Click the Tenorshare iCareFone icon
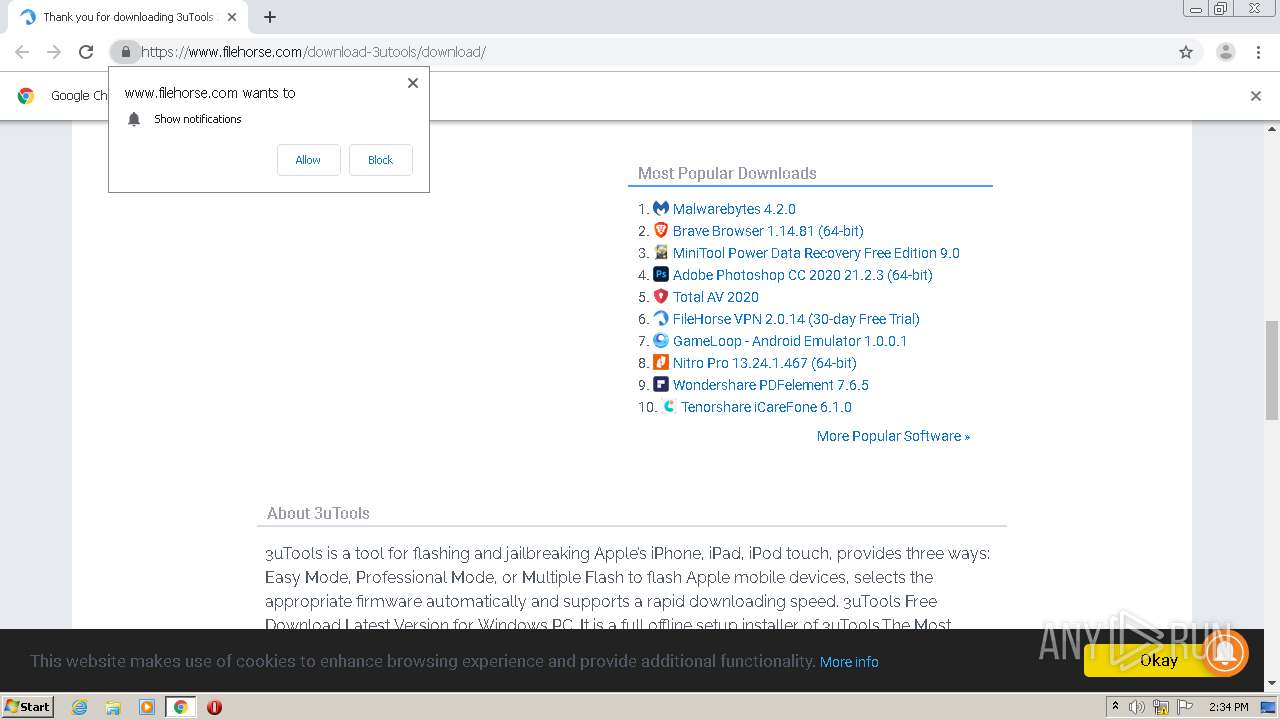The image size is (1280, 720). (669, 406)
